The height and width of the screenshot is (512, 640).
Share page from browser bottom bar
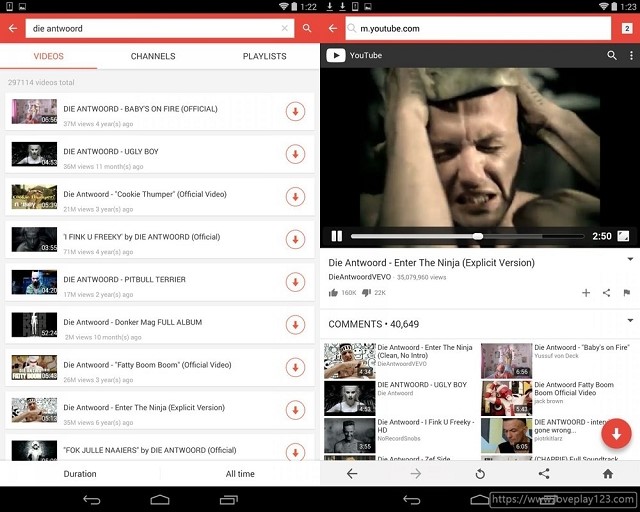coord(544,474)
